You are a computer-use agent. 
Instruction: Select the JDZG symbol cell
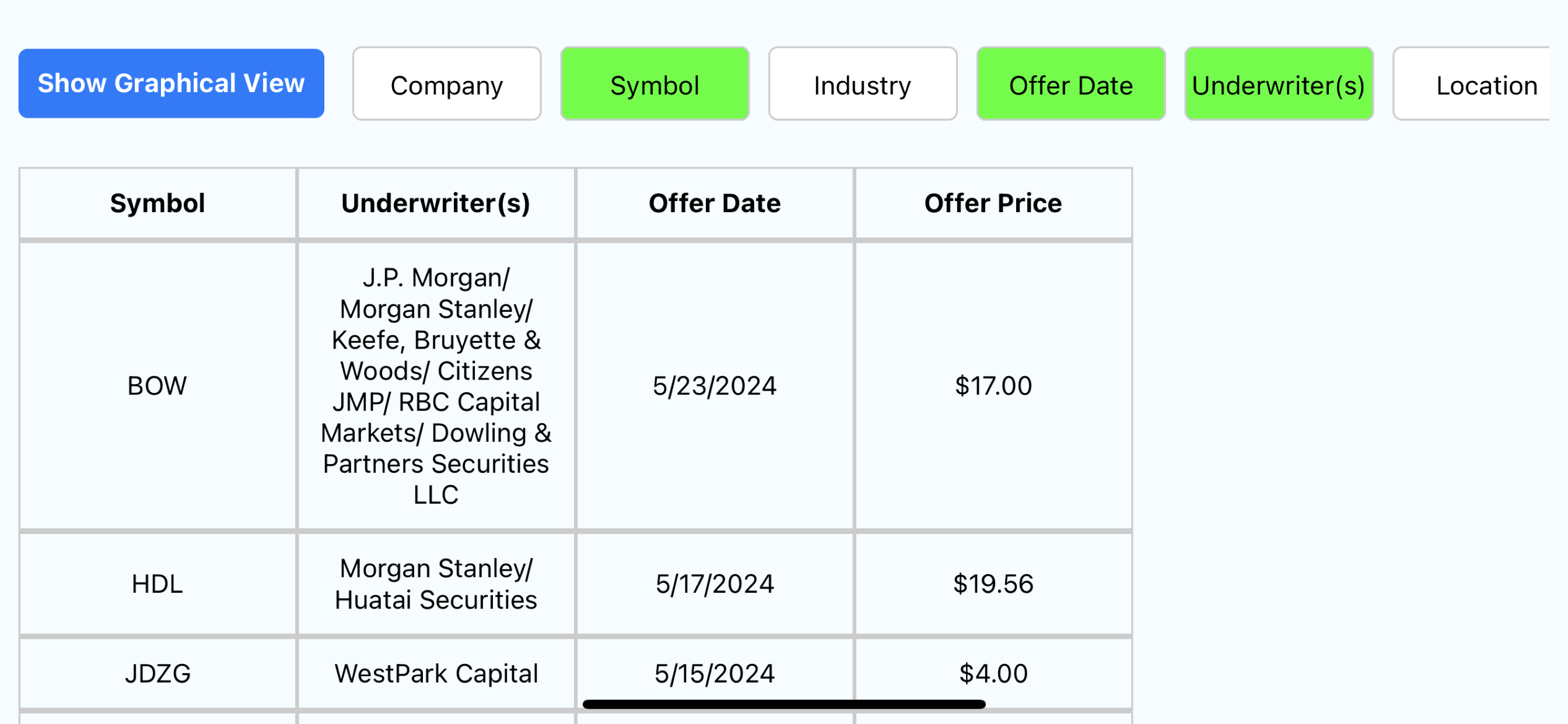click(157, 673)
